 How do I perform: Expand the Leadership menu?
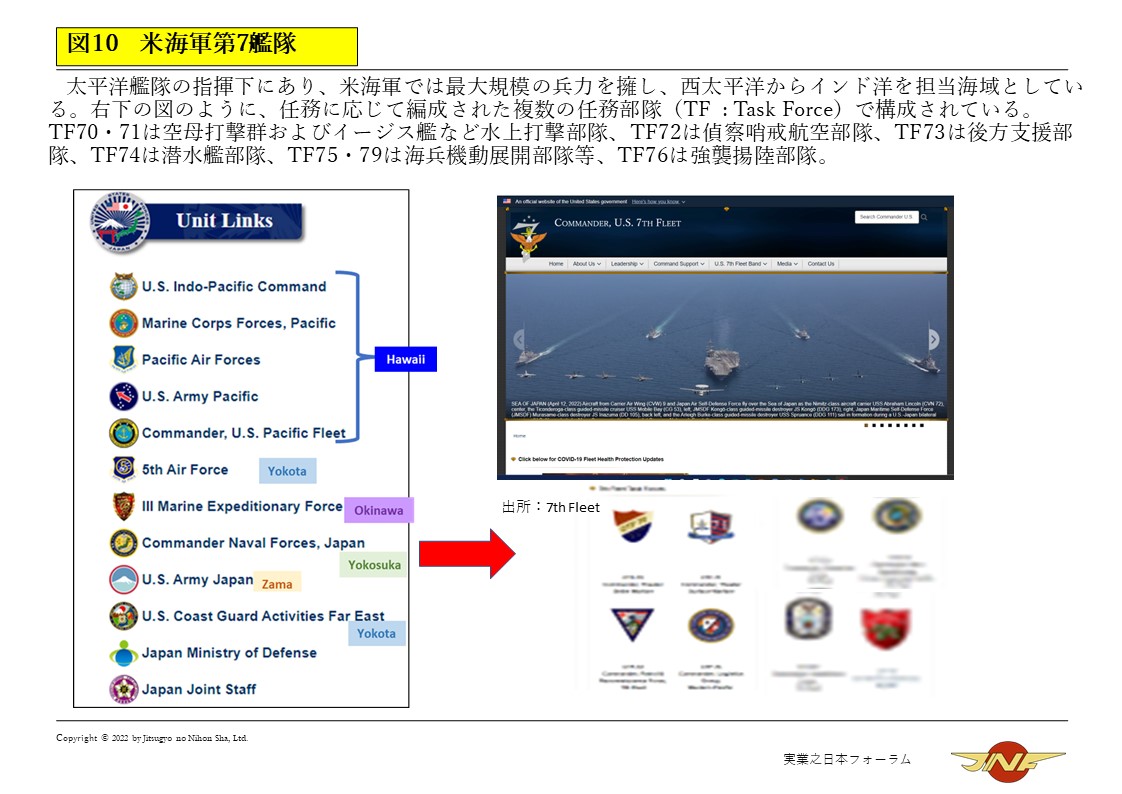click(x=627, y=264)
